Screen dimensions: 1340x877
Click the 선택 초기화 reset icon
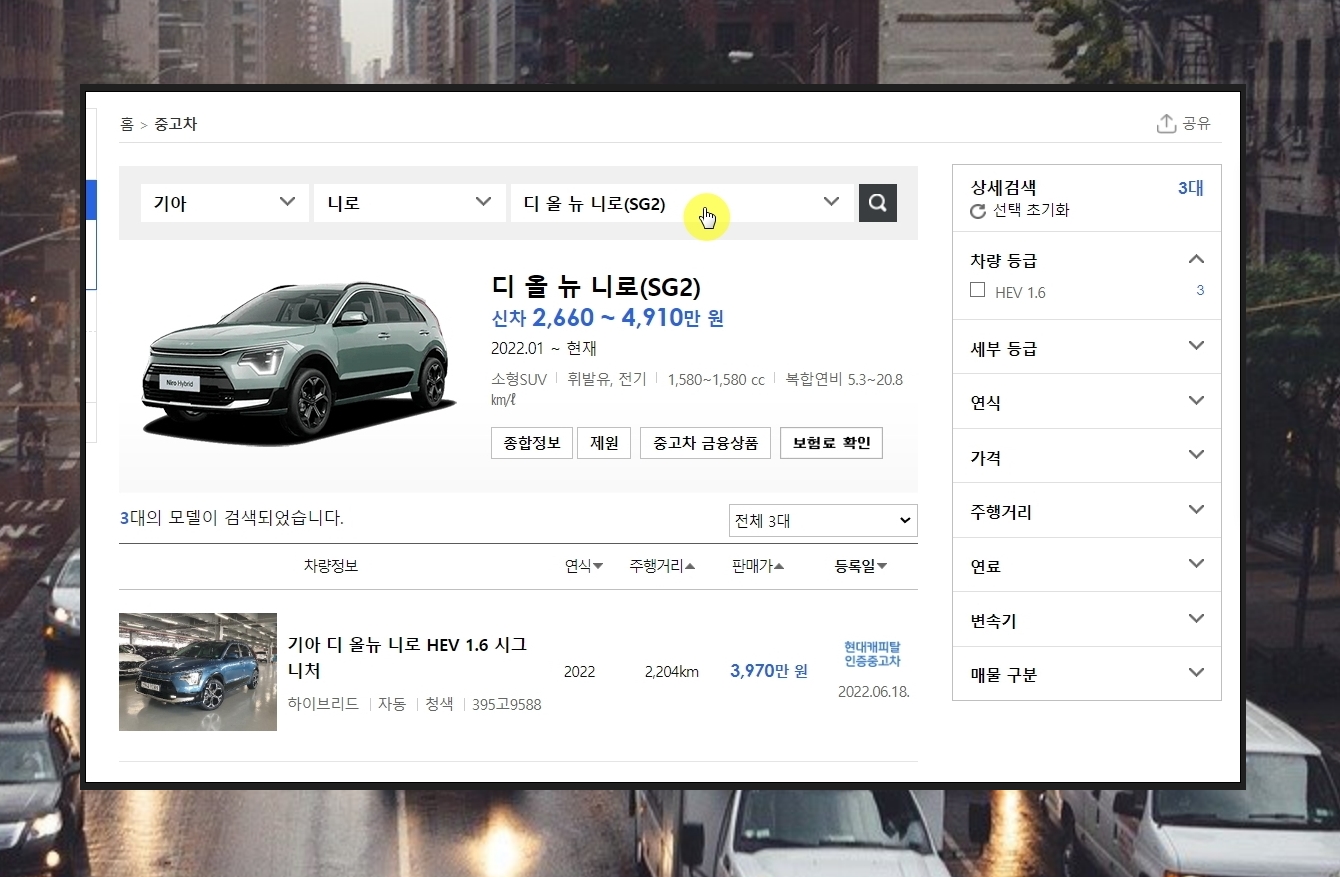click(x=978, y=211)
